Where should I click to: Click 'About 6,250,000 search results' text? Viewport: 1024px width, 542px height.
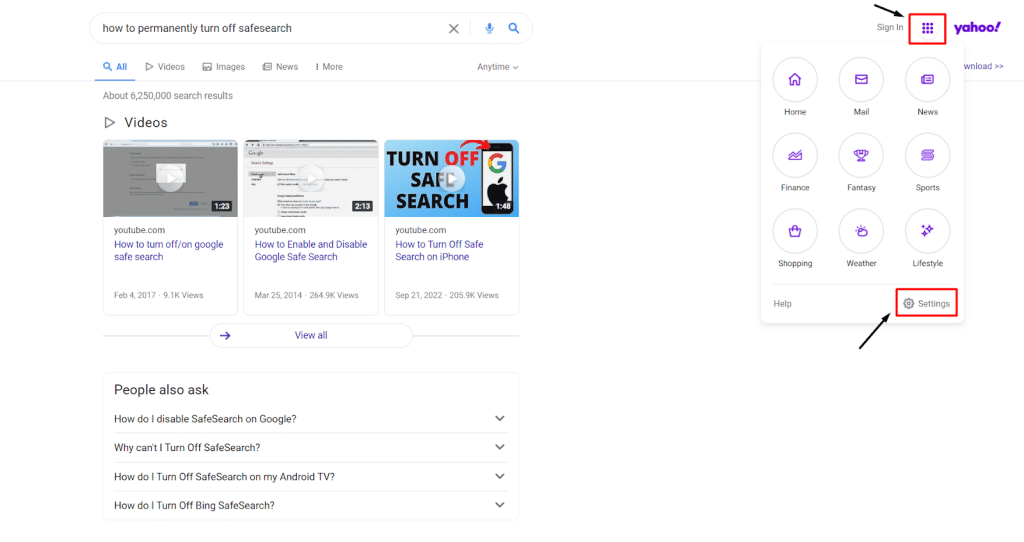pyautogui.click(x=168, y=95)
